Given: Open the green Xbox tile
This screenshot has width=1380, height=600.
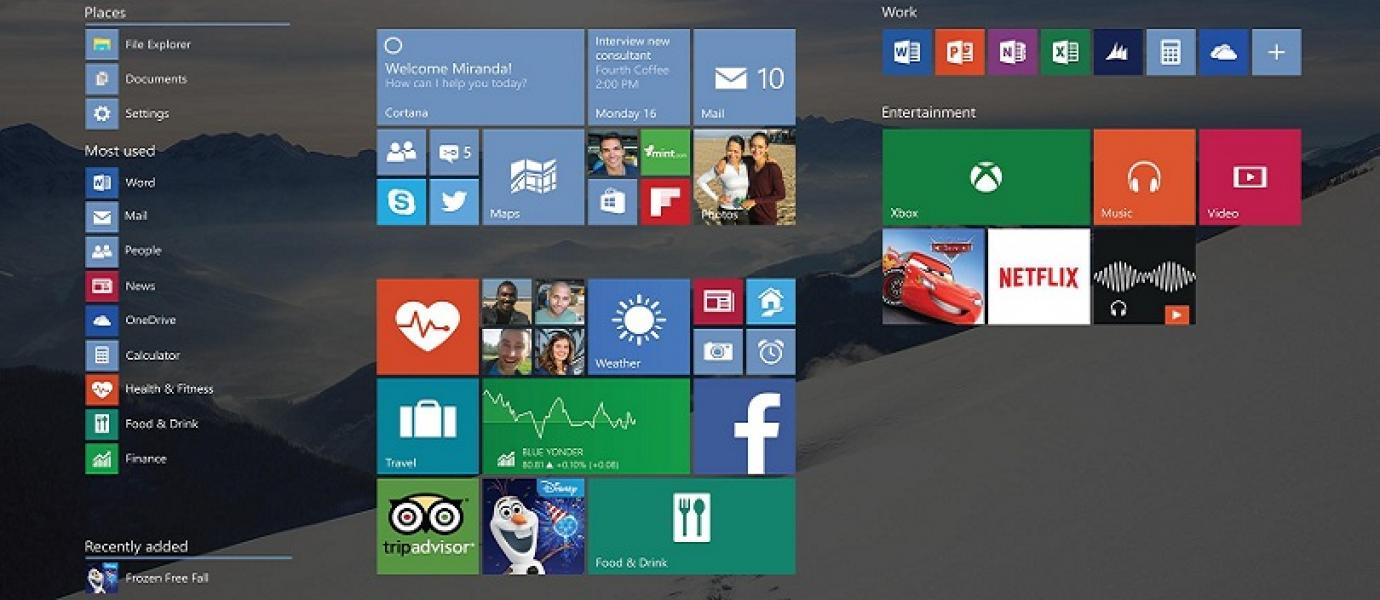Looking at the screenshot, I should (986, 177).
